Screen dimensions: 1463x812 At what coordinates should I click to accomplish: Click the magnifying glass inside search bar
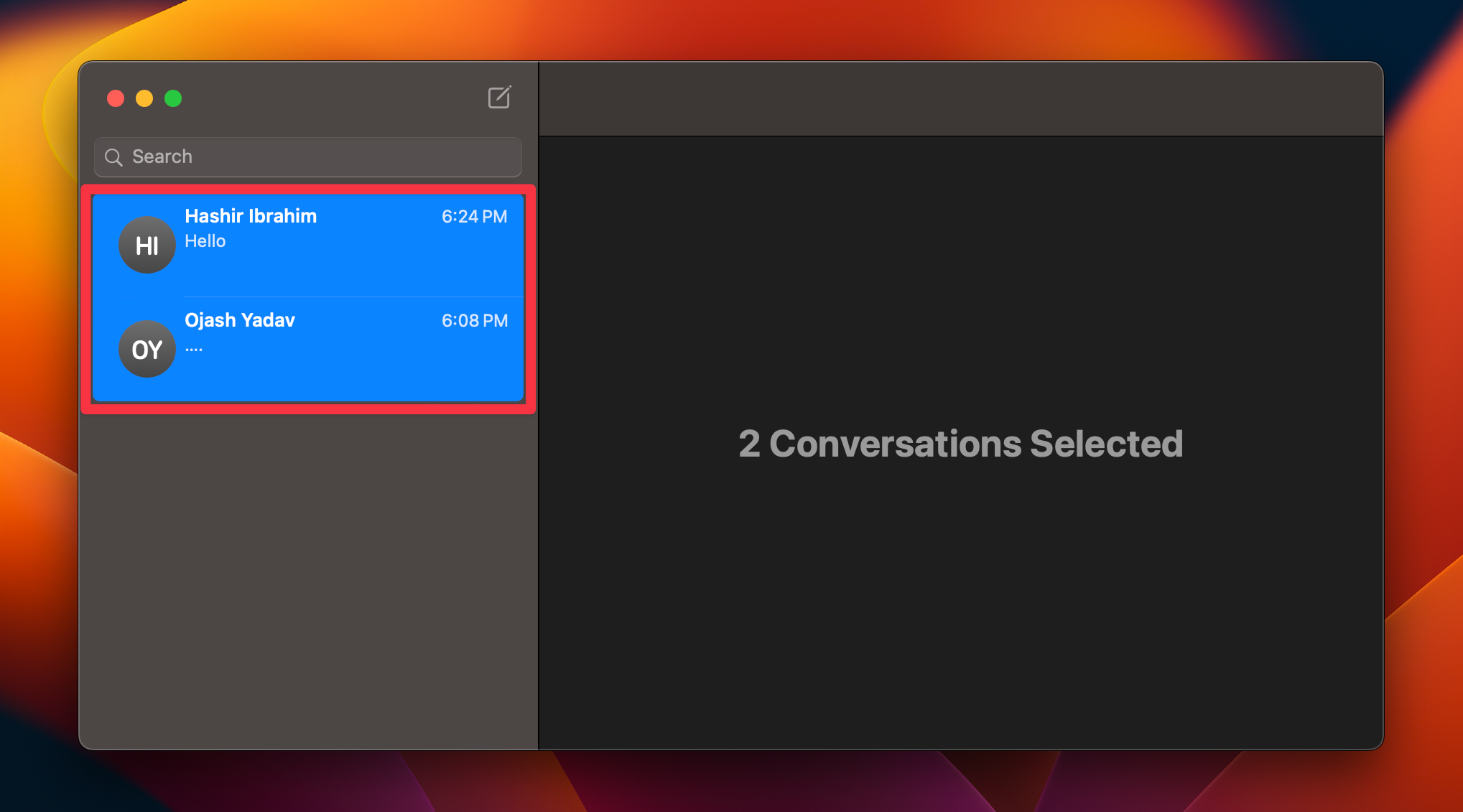[x=114, y=157]
